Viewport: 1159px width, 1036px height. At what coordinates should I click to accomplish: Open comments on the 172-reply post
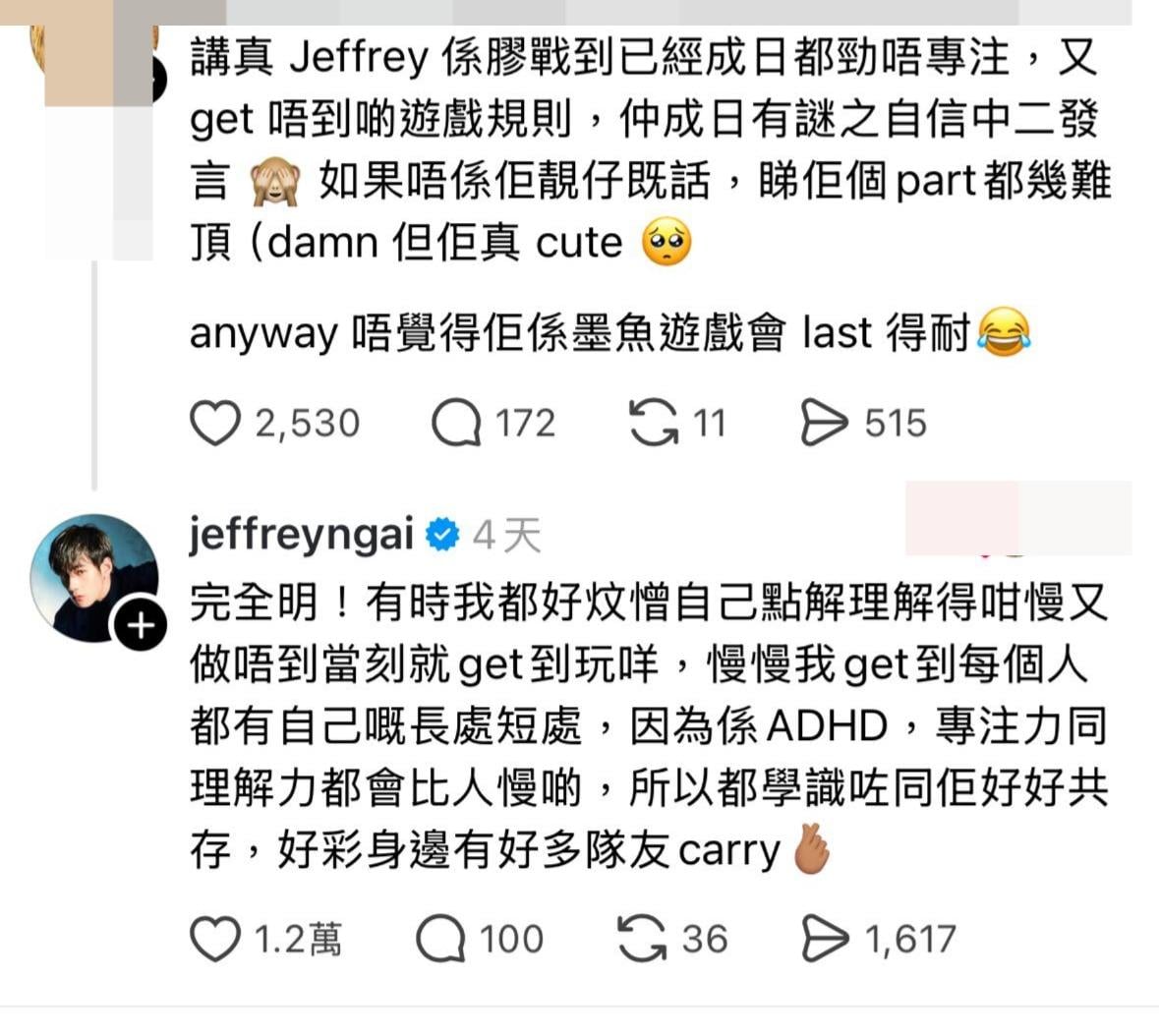(457, 423)
